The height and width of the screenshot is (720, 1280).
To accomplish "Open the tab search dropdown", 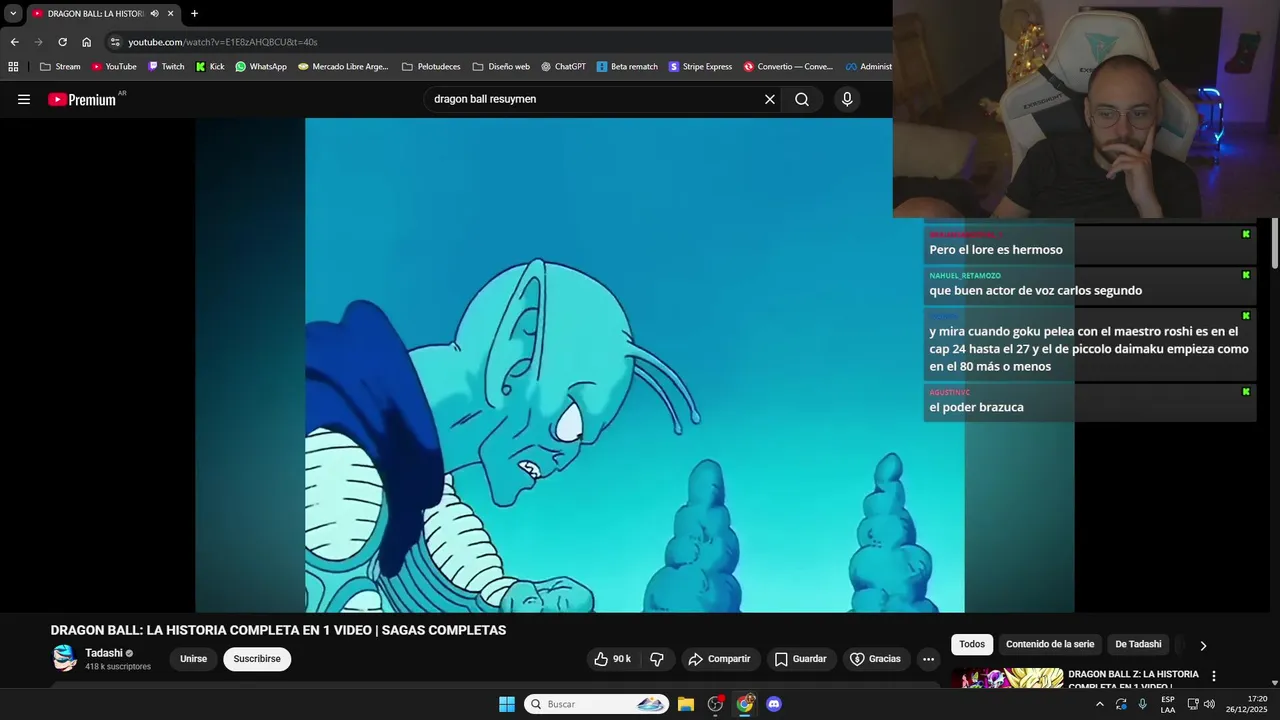I will (13, 14).
